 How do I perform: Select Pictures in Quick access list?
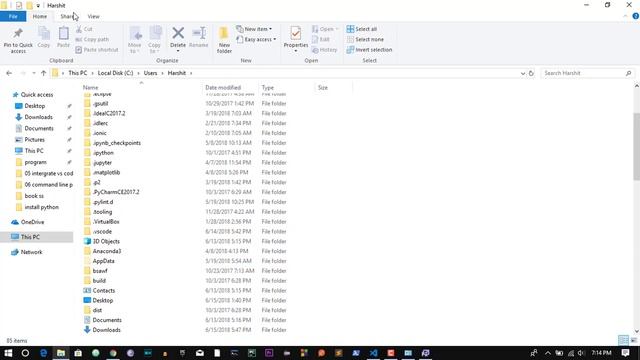click(34, 140)
